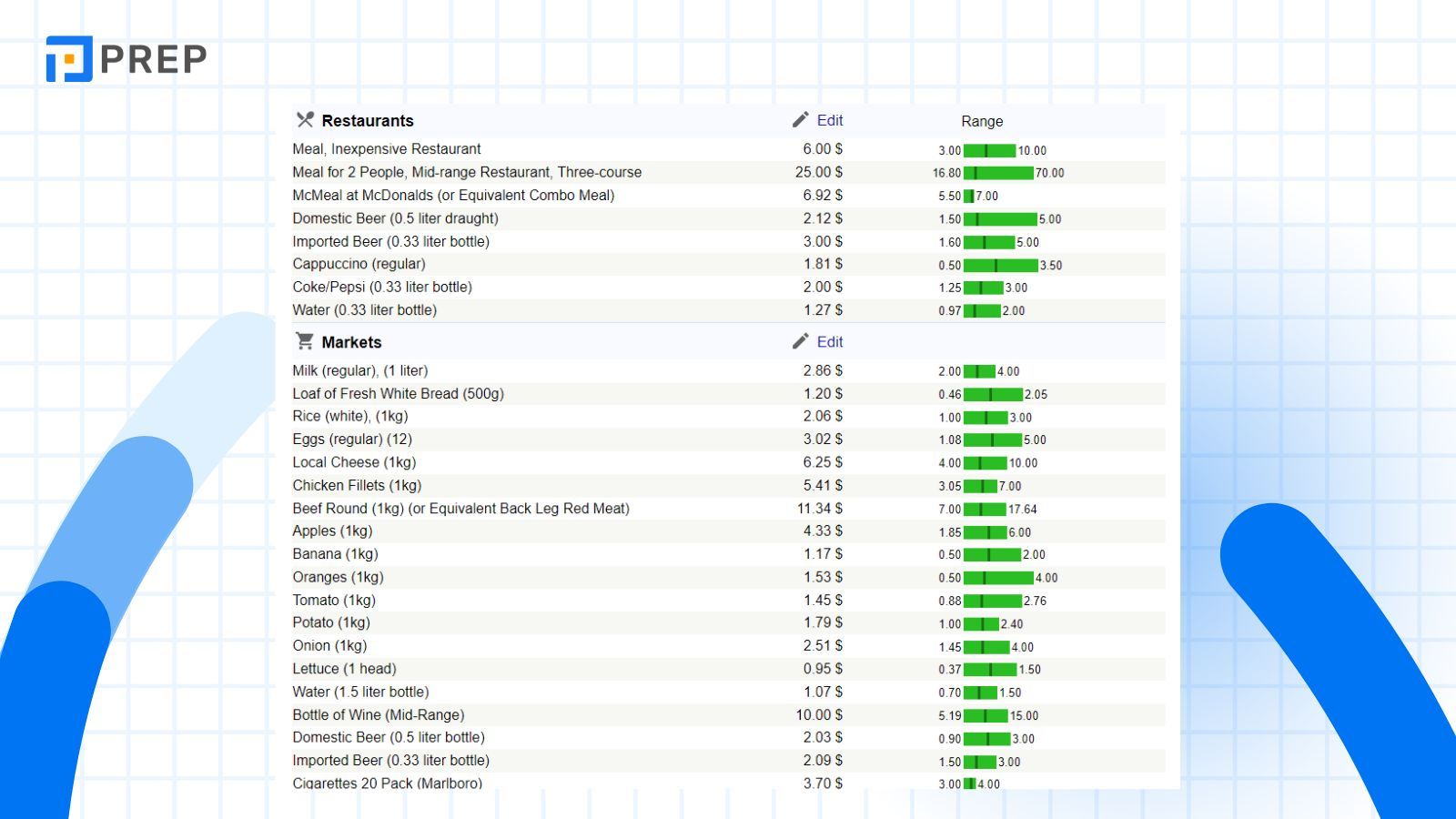Click the 3.02 $ eggs price
This screenshot has width=1456, height=819.
[x=823, y=439]
